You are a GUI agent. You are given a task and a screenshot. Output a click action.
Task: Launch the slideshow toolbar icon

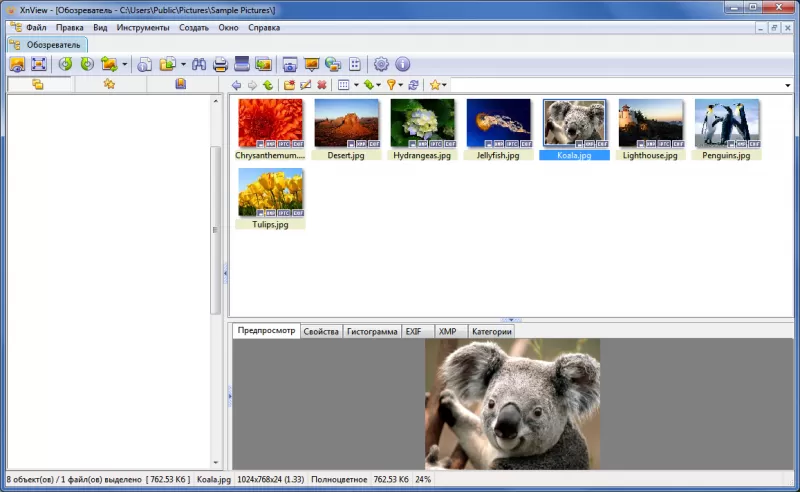pos(311,64)
